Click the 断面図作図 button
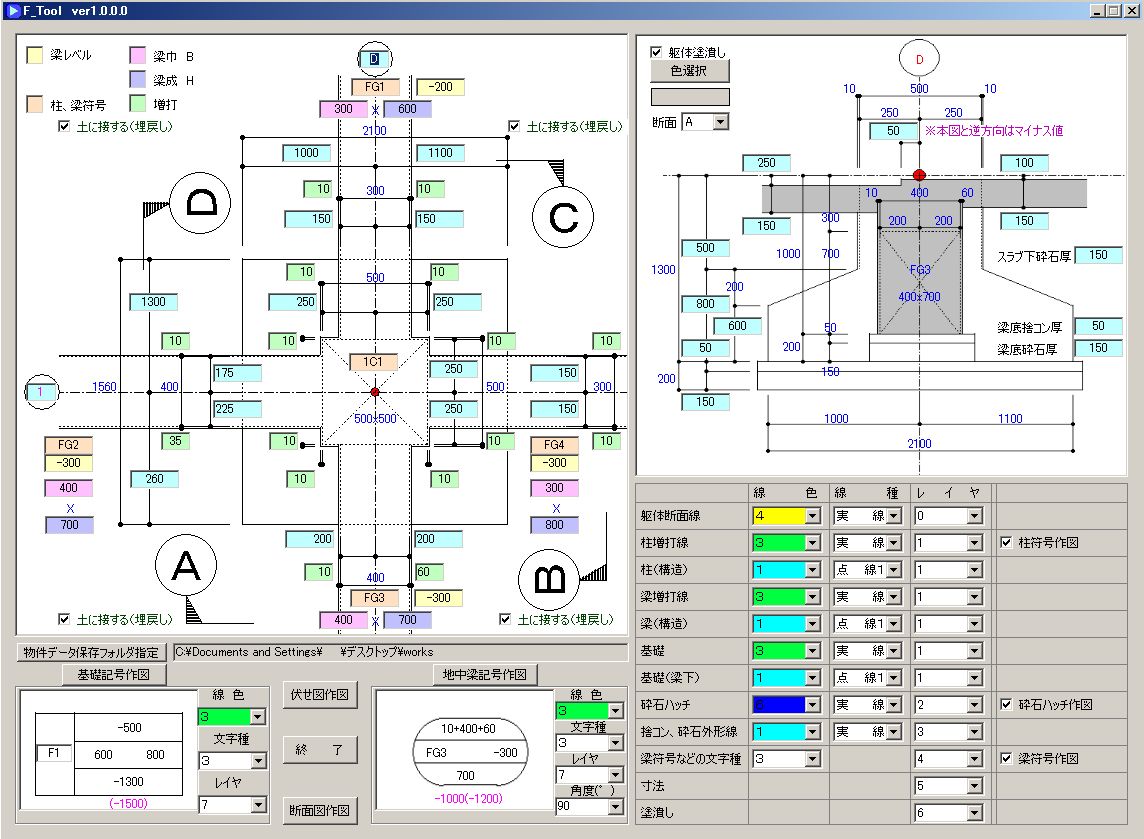Screen dimensions: 1144x839 pyautogui.click(x=319, y=811)
